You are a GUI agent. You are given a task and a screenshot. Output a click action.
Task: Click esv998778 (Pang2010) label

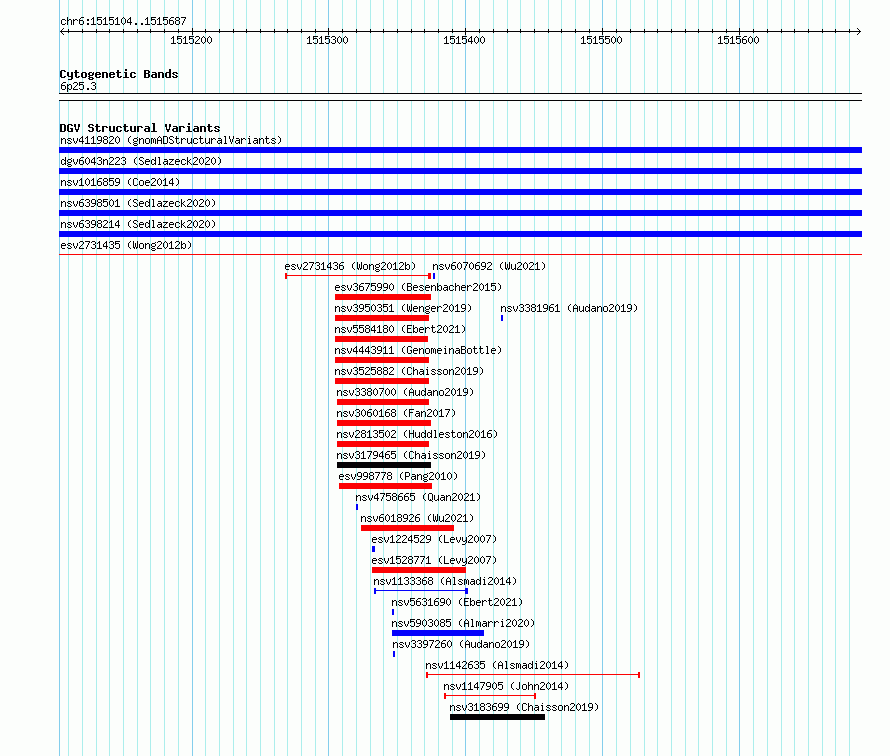click(398, 476)
